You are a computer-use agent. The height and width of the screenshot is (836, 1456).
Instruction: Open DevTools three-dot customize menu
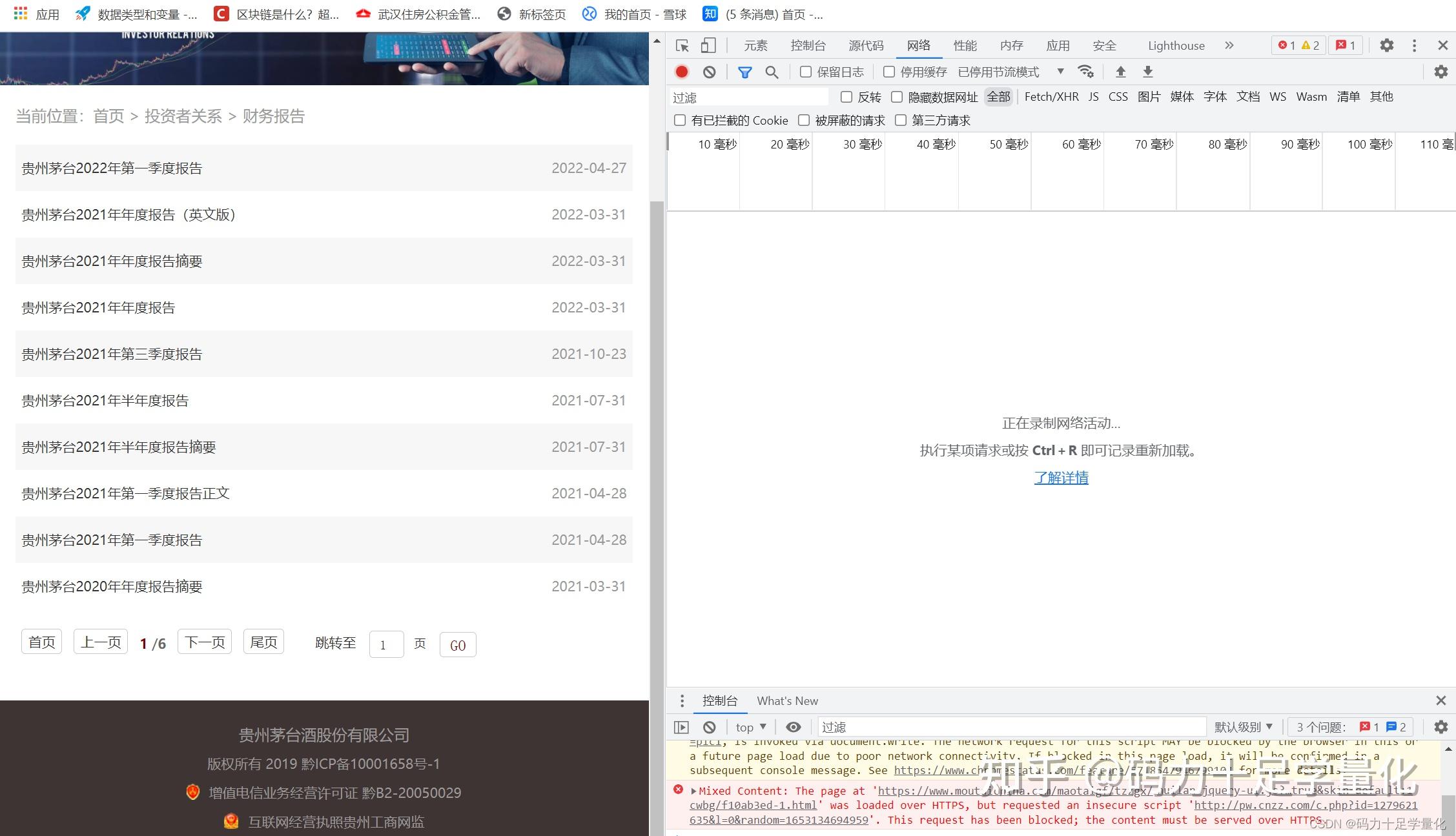(x=1414, y=45)
